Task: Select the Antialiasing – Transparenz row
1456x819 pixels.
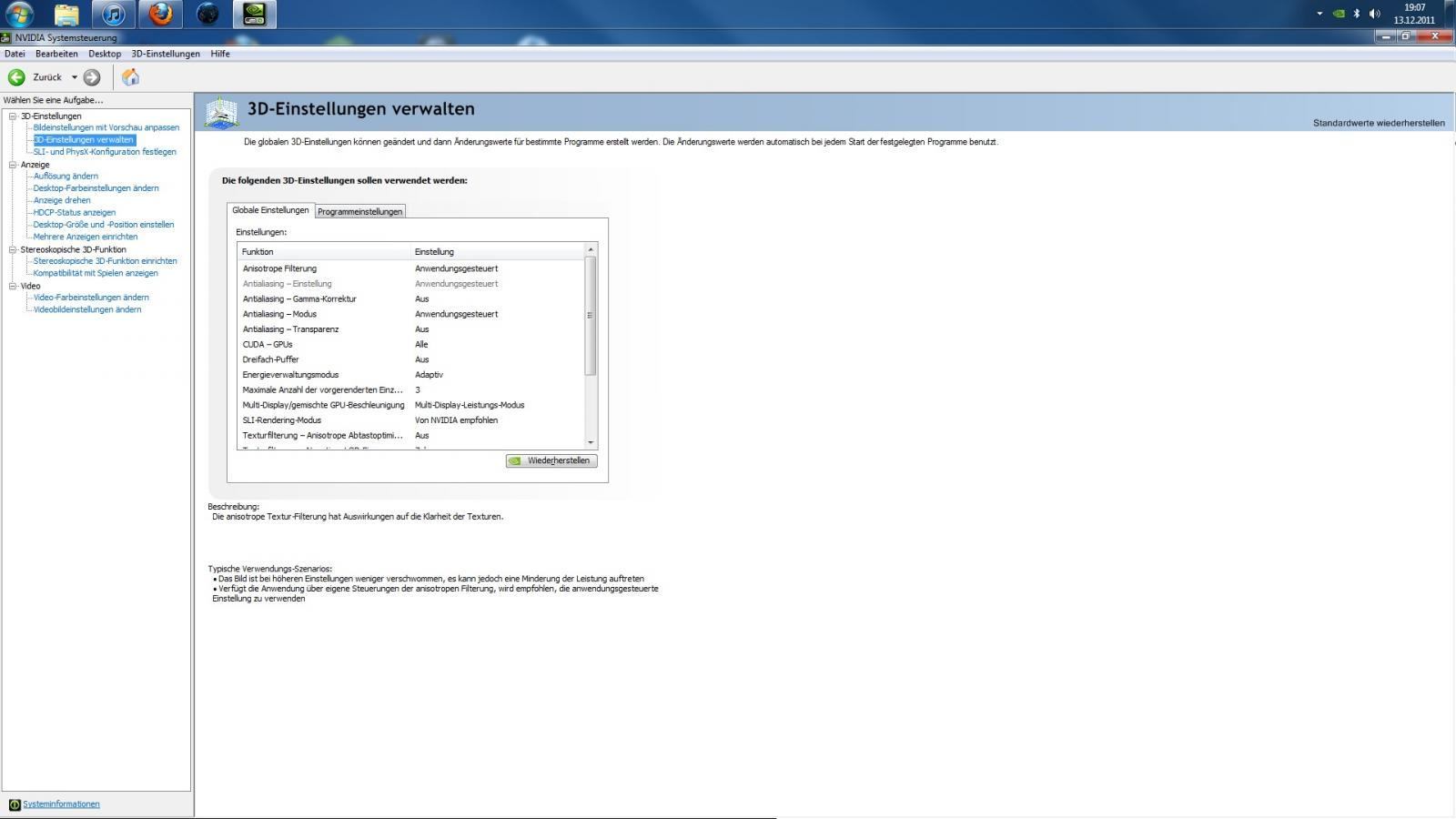Action: pyautogui.click(x=411, y=329)
